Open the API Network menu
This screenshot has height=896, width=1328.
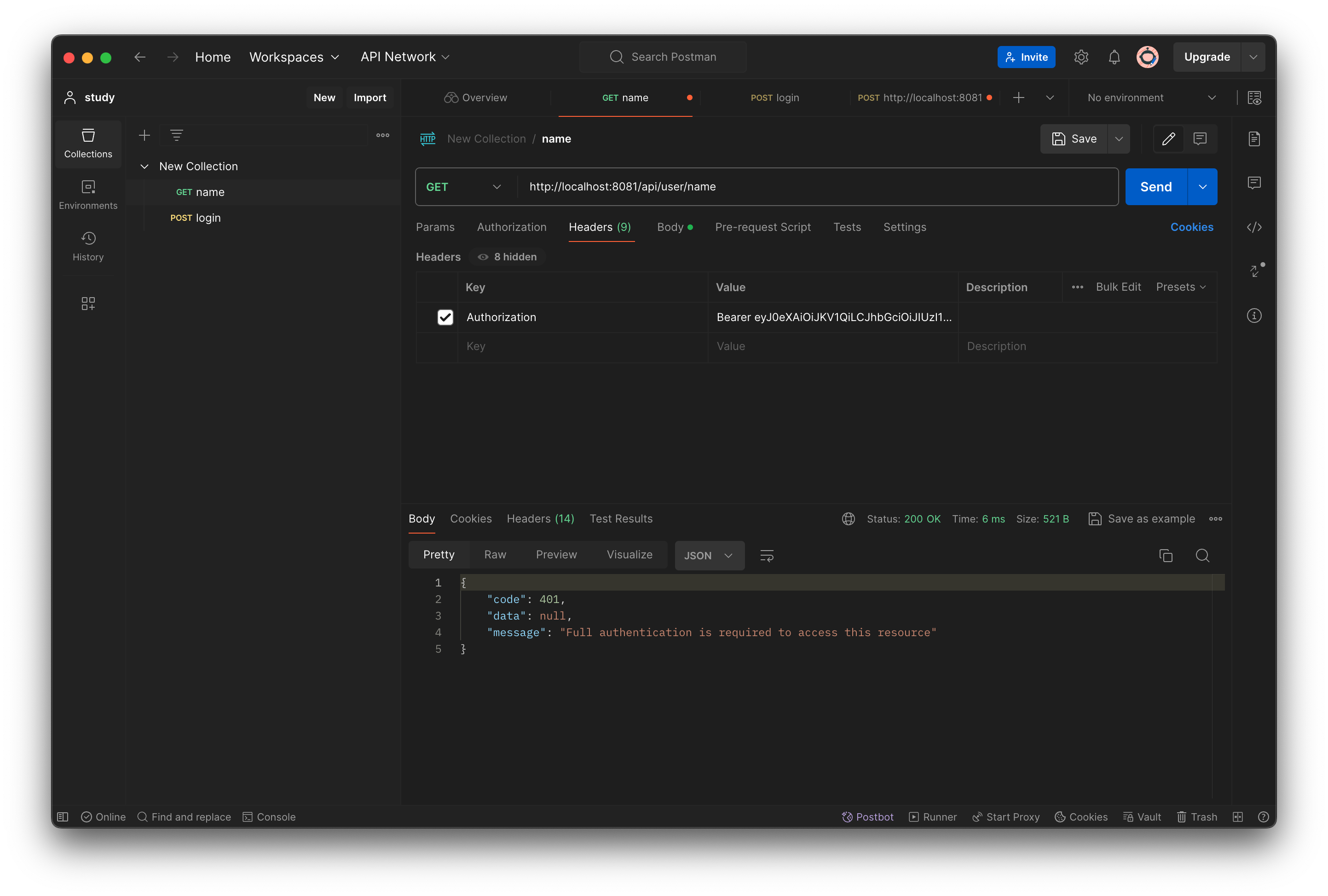point(405,57)
